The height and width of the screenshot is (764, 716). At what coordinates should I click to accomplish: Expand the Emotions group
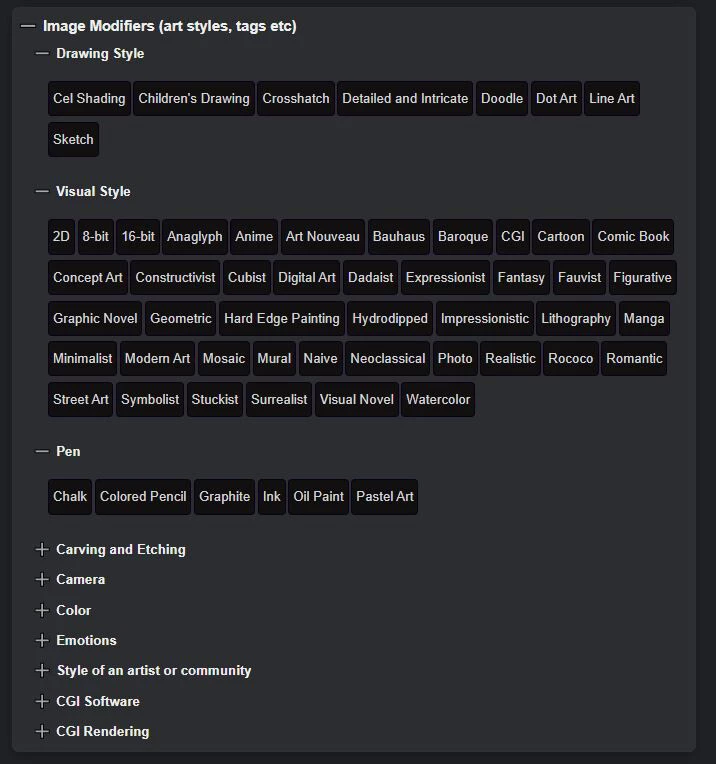[42, 640]
